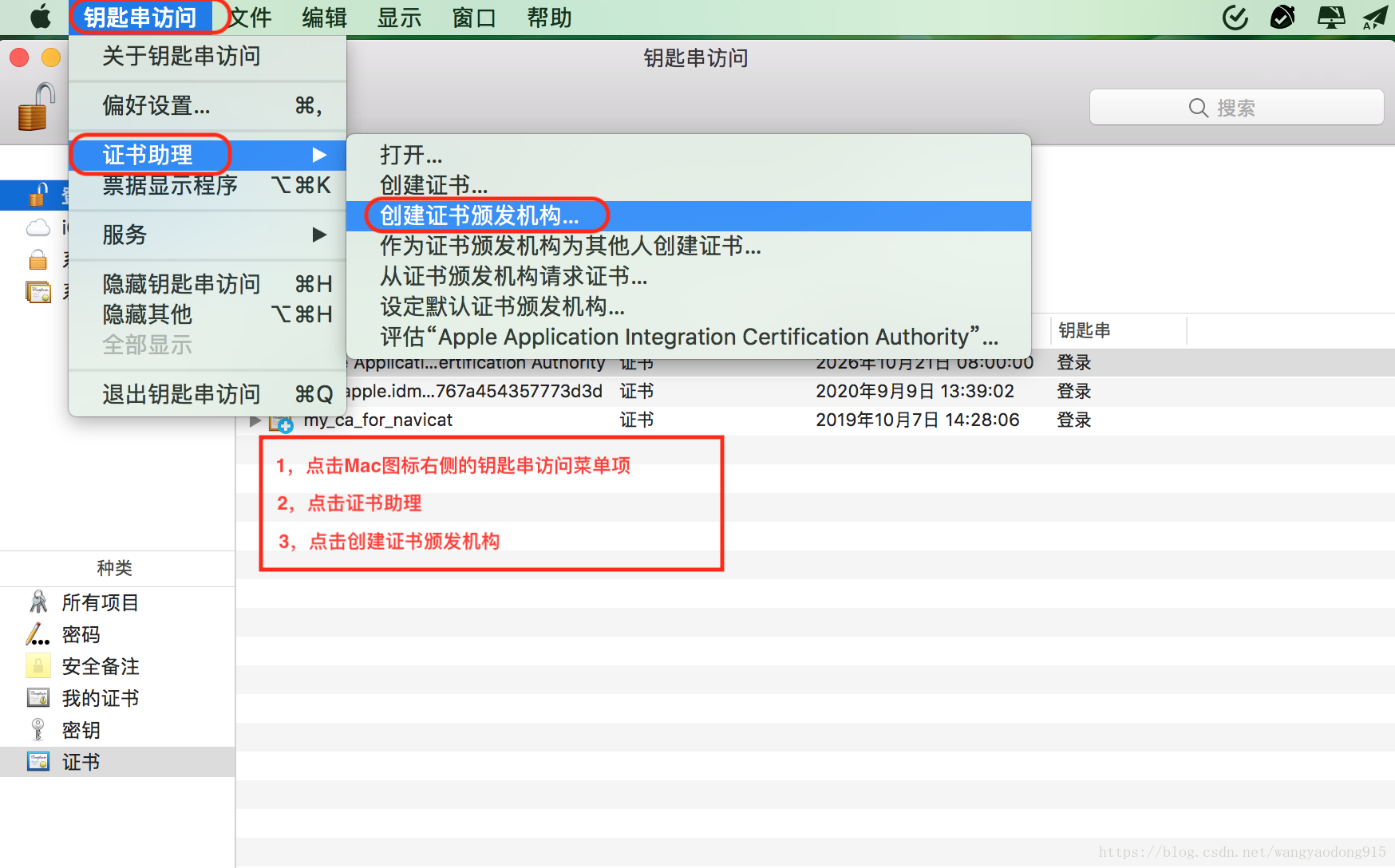
Task: Click the 密码 pencil icon
Action: coord(38,634)
